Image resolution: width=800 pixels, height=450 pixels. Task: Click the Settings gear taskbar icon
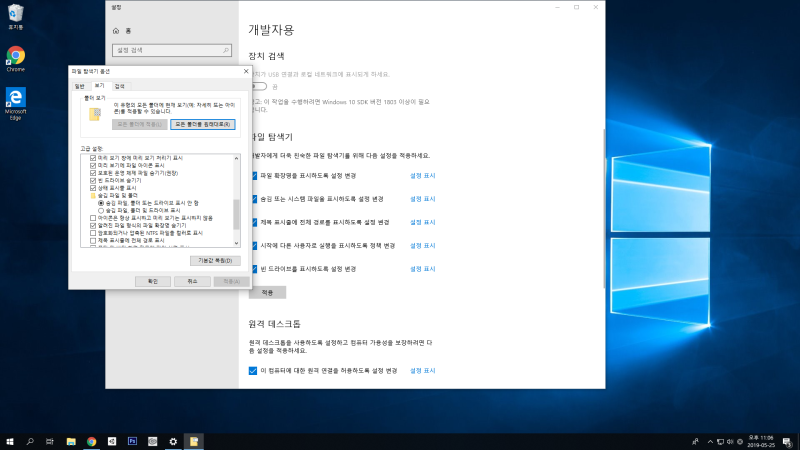pos(173,441)
